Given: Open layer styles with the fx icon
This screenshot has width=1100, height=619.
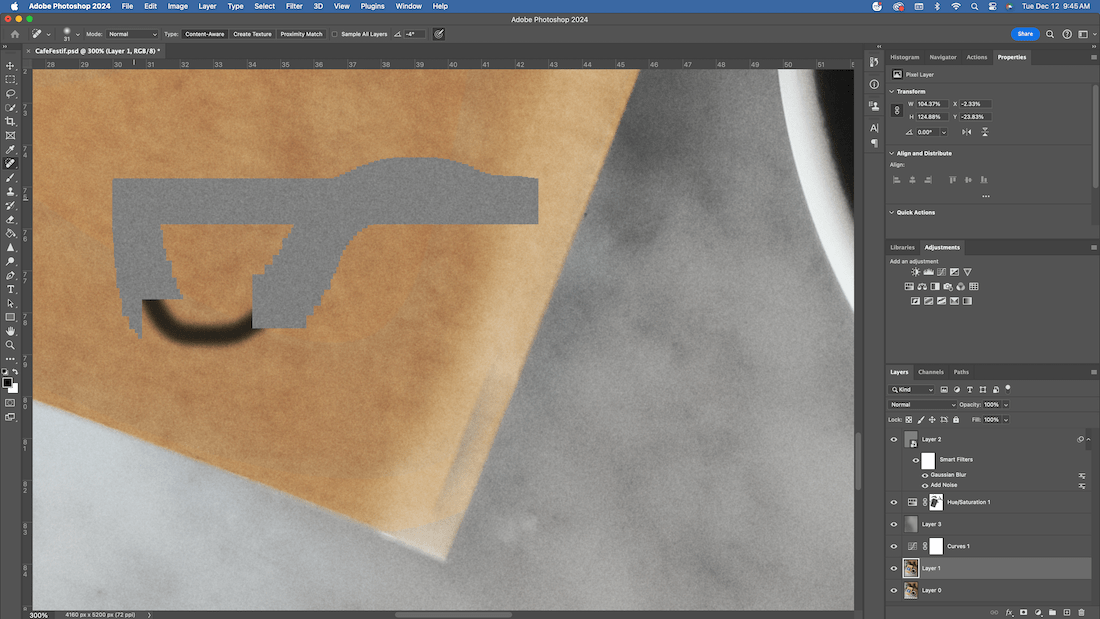Looking at the screenshot, I should (1007, 612).
